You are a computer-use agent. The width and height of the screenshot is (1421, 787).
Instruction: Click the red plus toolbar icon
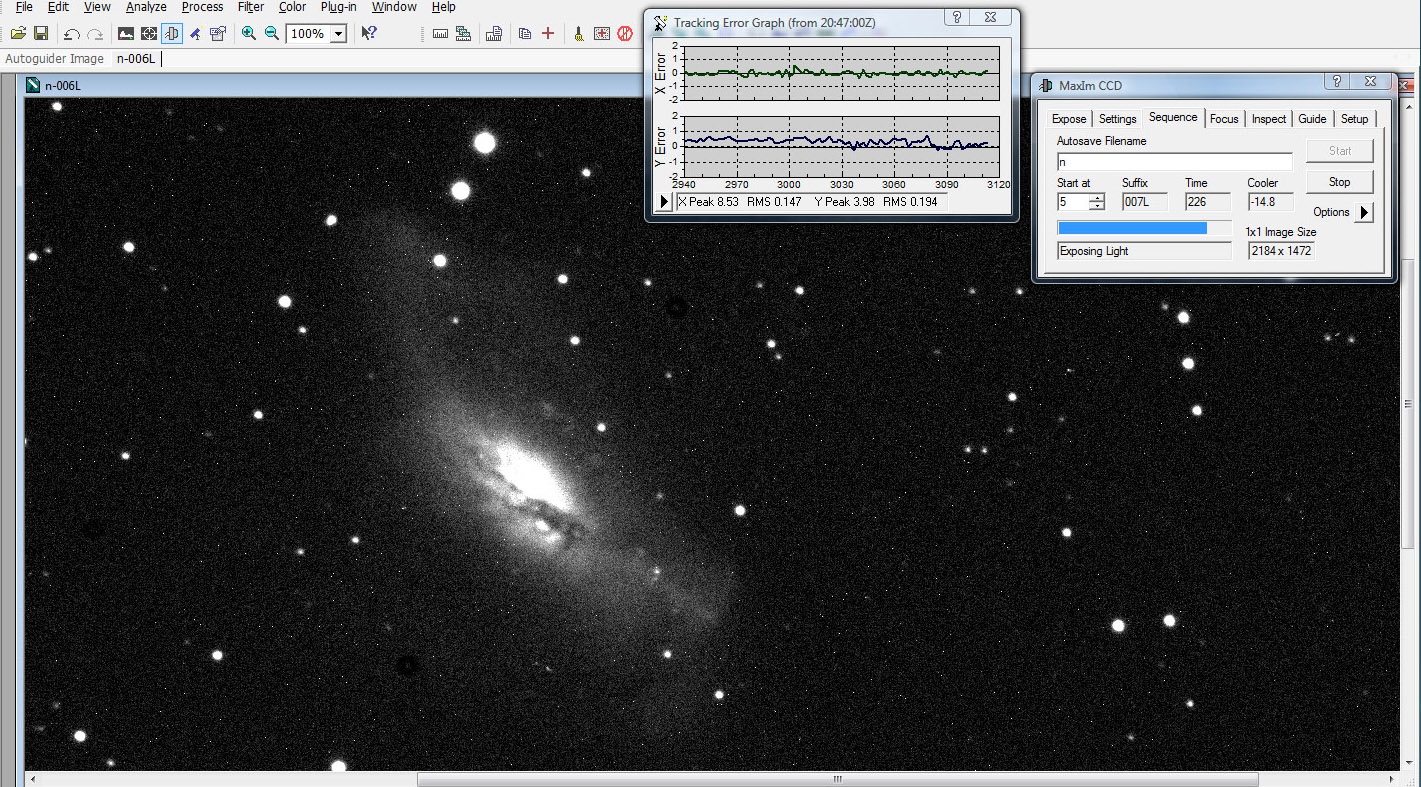coord(548,34)
